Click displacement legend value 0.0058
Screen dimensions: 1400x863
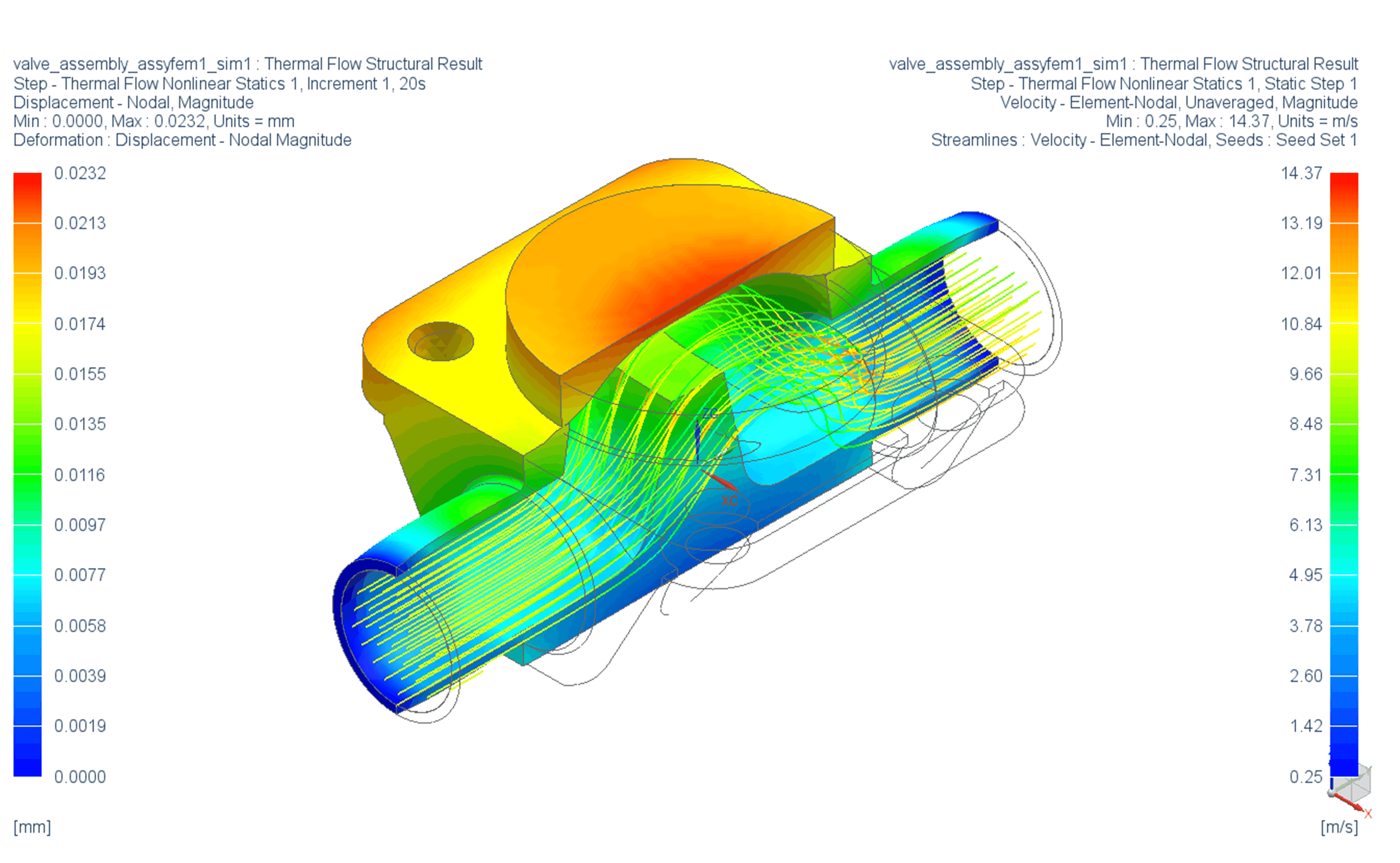pyautogui.click(x=80, y=626)
